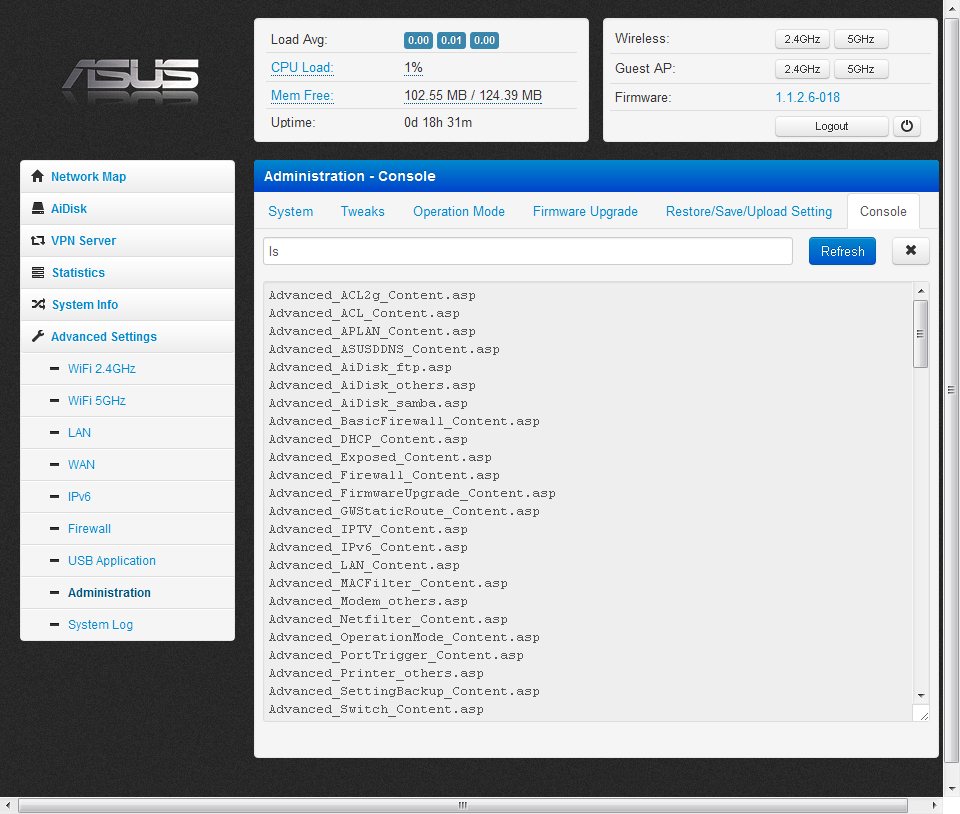Switch to the Operation Mode tab
This screenshot has width=960, height=814.
(x=459, y=212)
